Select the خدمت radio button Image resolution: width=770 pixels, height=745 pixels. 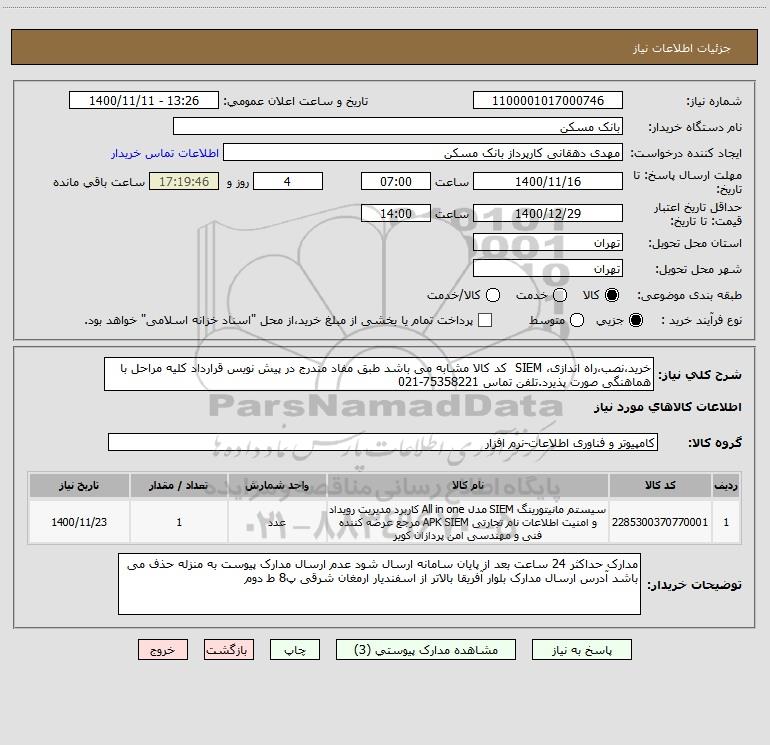click(560, 295)
